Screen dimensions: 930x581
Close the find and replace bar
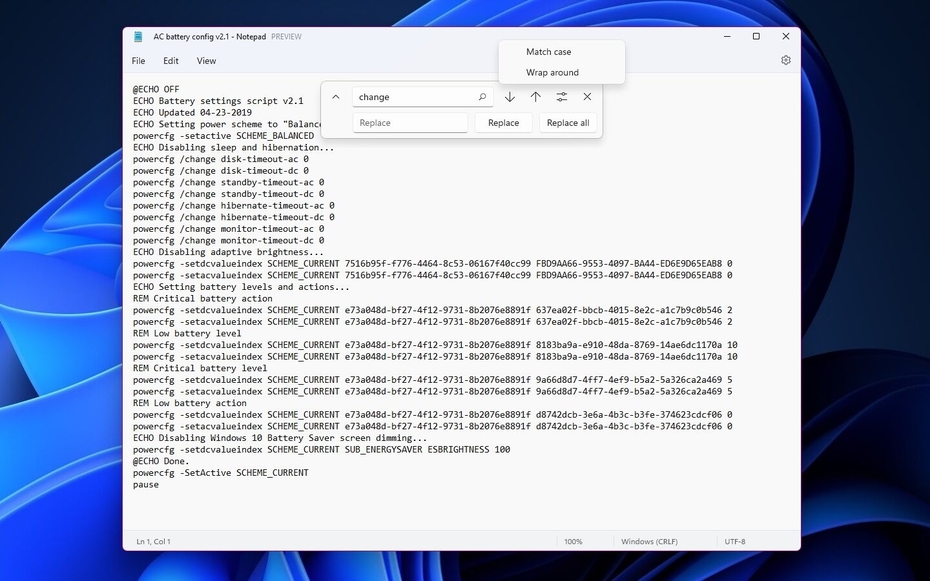click(x=587, y=96)
